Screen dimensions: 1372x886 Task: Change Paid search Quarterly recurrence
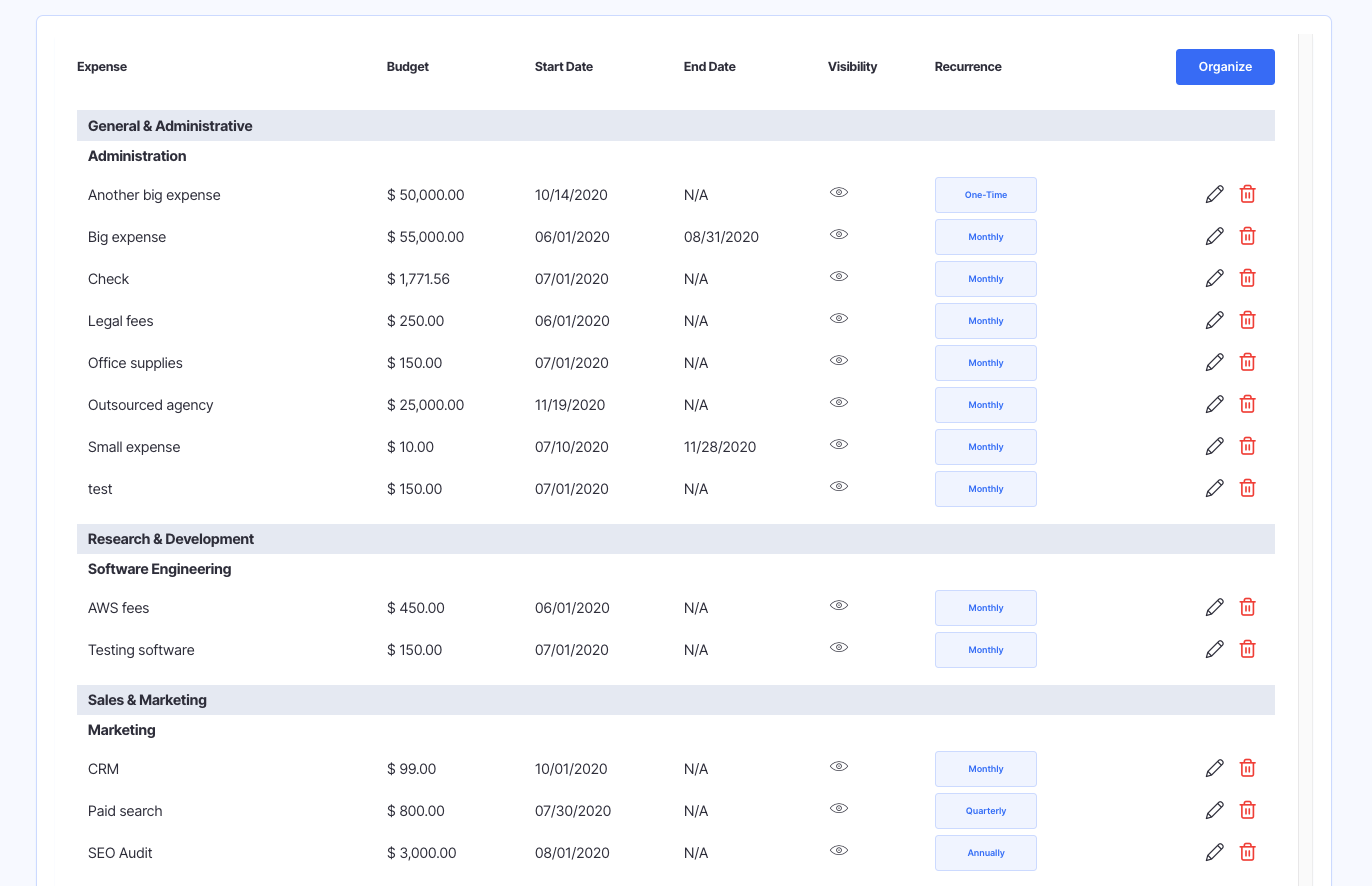click(x=985, y=810)
